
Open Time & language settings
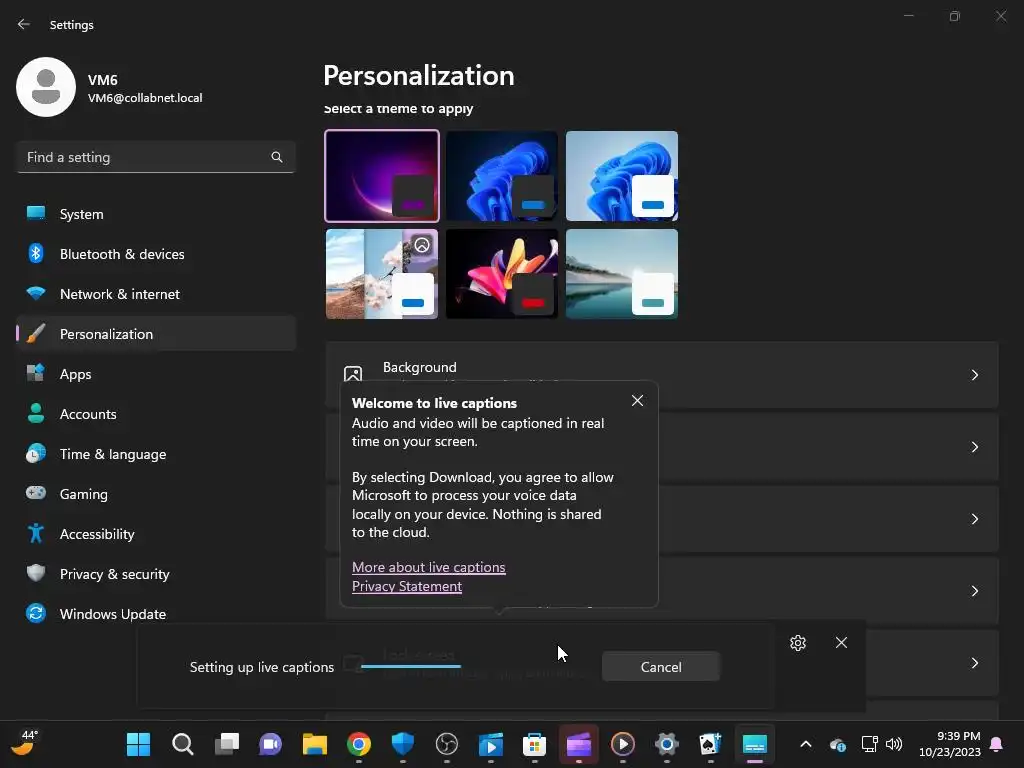click(155, 454)
